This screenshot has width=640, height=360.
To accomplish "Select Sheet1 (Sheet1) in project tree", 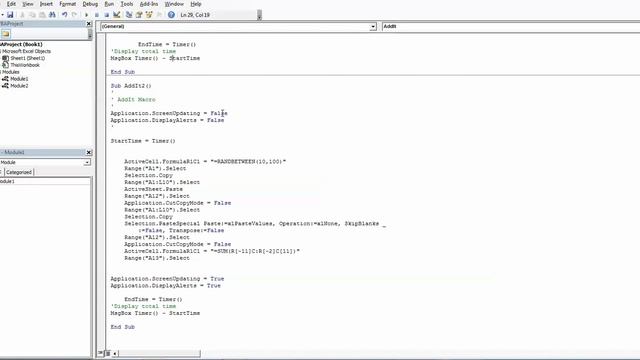I will pos(27,58).
